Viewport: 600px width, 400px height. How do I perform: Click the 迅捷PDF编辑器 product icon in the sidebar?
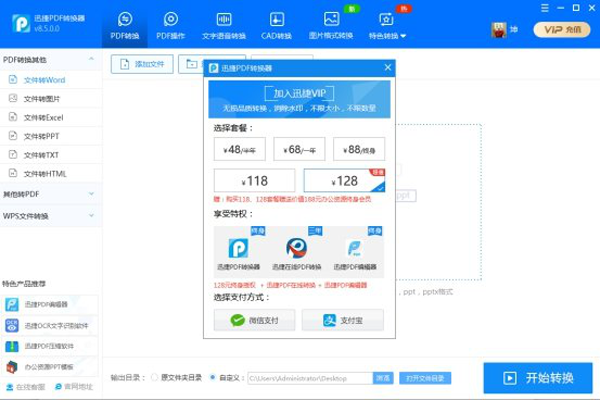[x=12, y=305]
